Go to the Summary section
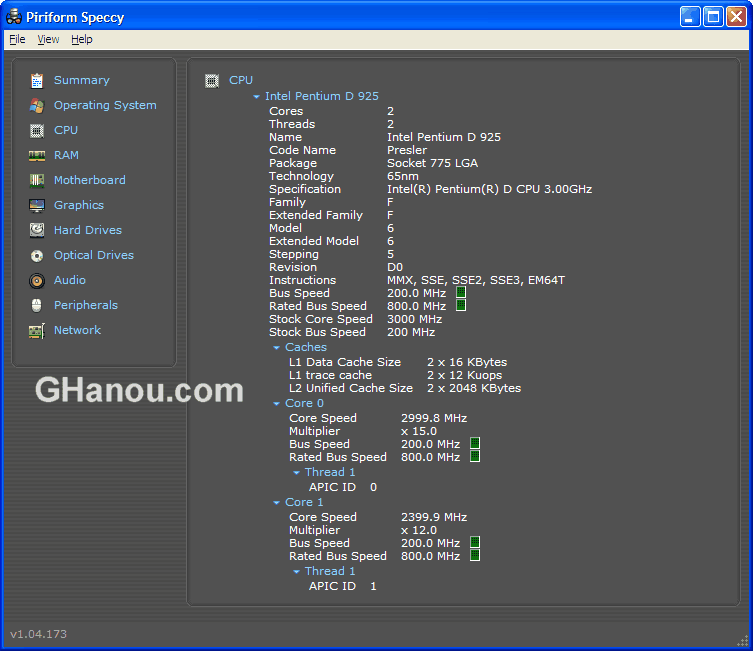Screen dimensions: 753x651 (82, 80)
